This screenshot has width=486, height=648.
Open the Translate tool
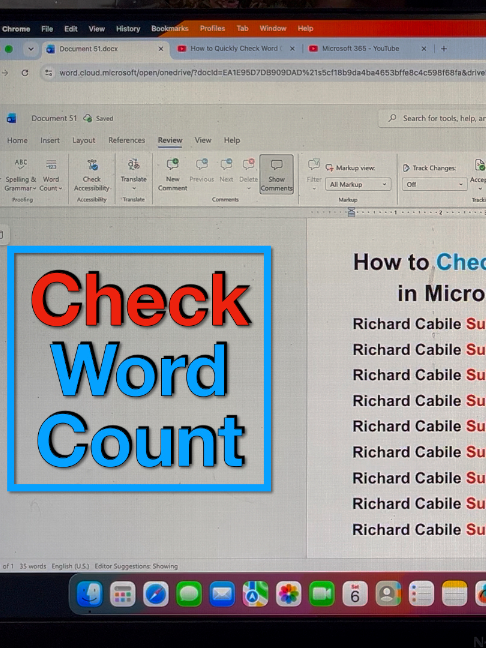(133, 175)
